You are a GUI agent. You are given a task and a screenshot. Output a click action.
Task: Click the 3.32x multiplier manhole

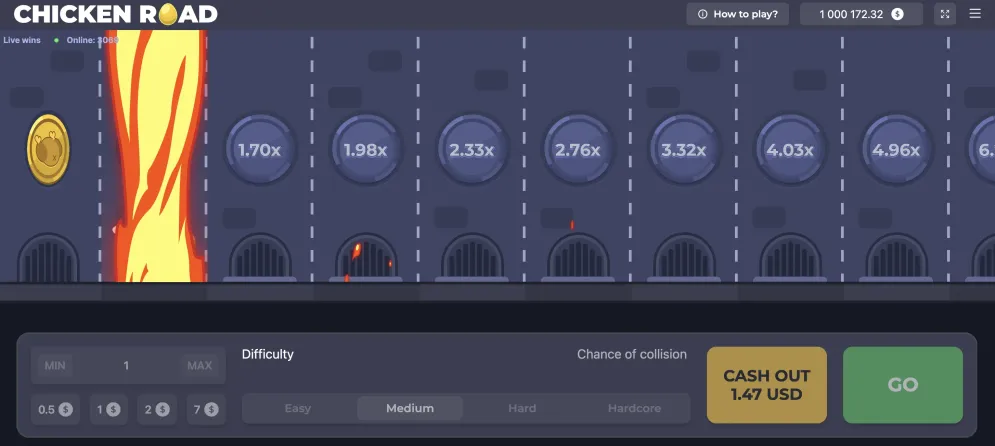coord(683,150)
